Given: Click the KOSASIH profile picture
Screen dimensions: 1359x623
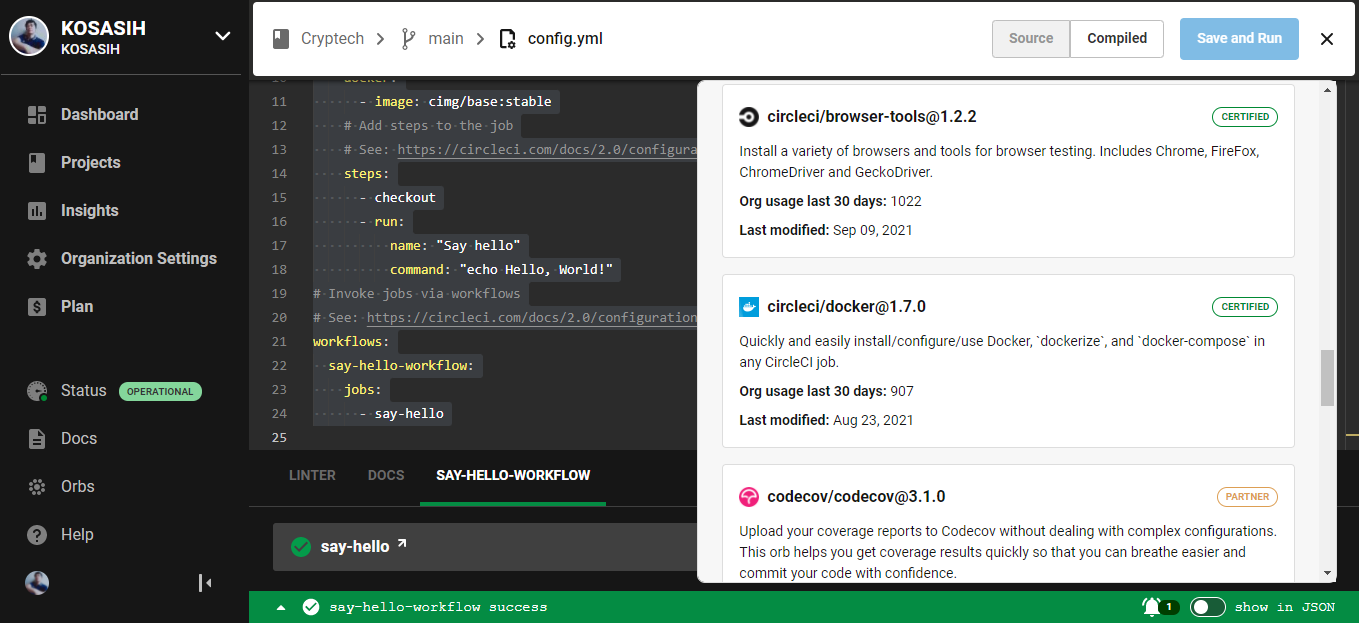Looking at the screenshot, I should 29,37.
